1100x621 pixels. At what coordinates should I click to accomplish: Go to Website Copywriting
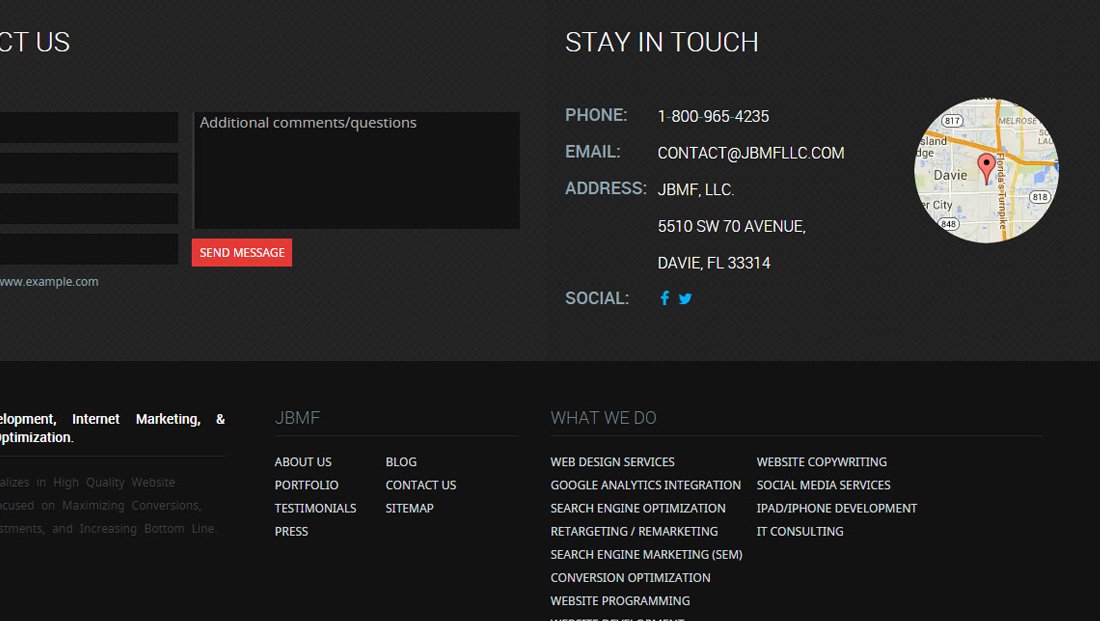click(821, 462)
